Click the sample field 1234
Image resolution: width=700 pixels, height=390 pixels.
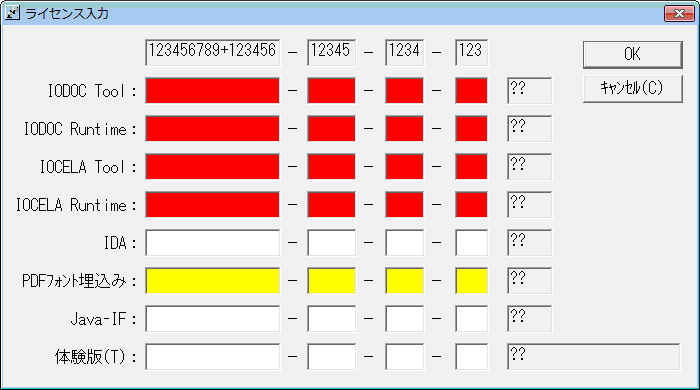point(404,53)
